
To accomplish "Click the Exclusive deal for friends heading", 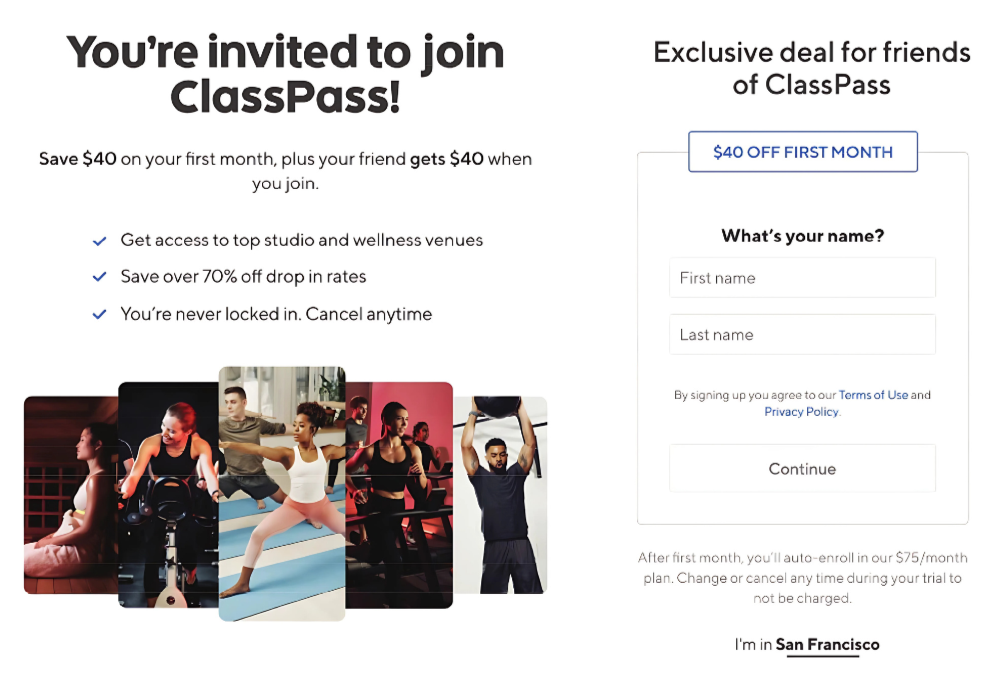I will (812, 68).
